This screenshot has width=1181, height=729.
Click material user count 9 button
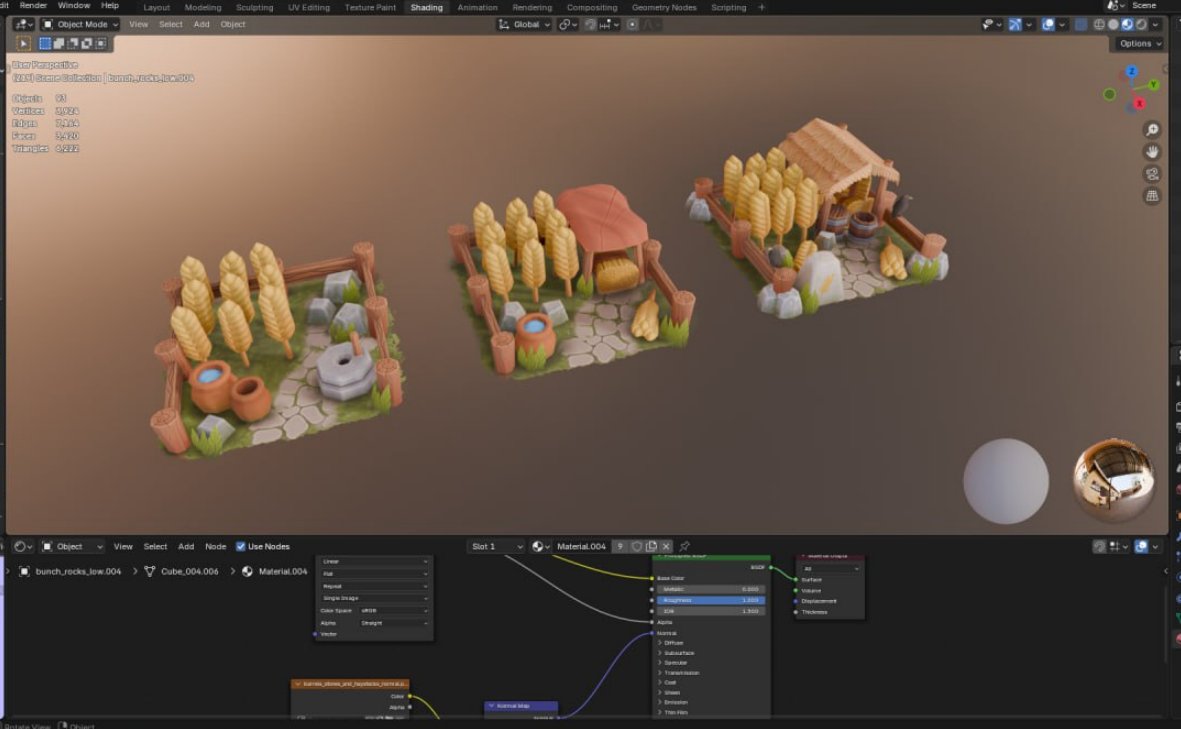pos(620,547)
